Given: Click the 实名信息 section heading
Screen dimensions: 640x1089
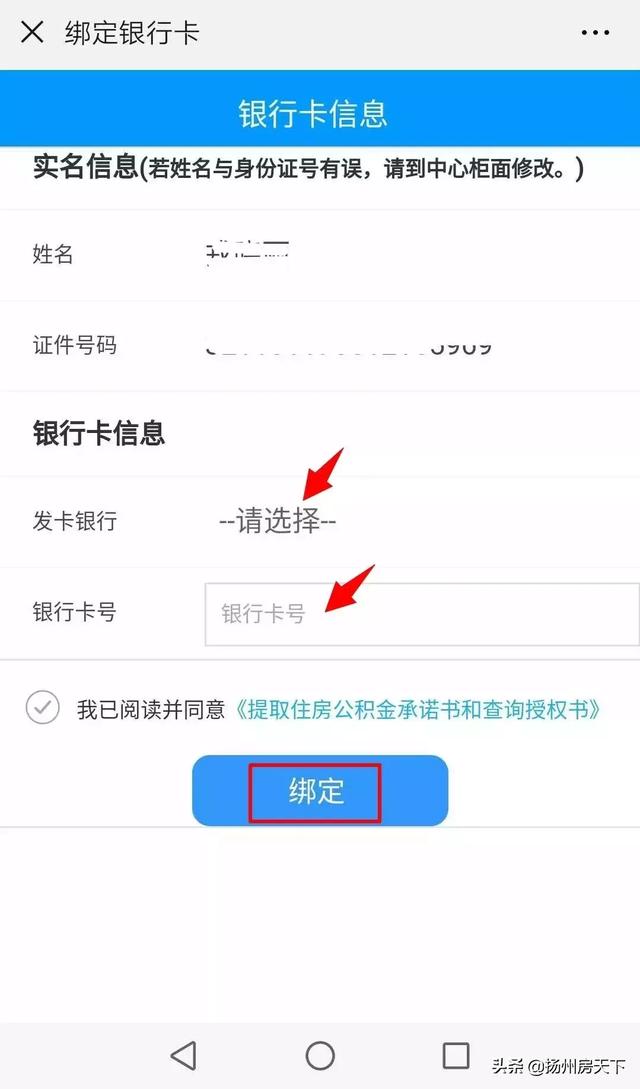Looking at the screenshot, I should coord(86,168).
